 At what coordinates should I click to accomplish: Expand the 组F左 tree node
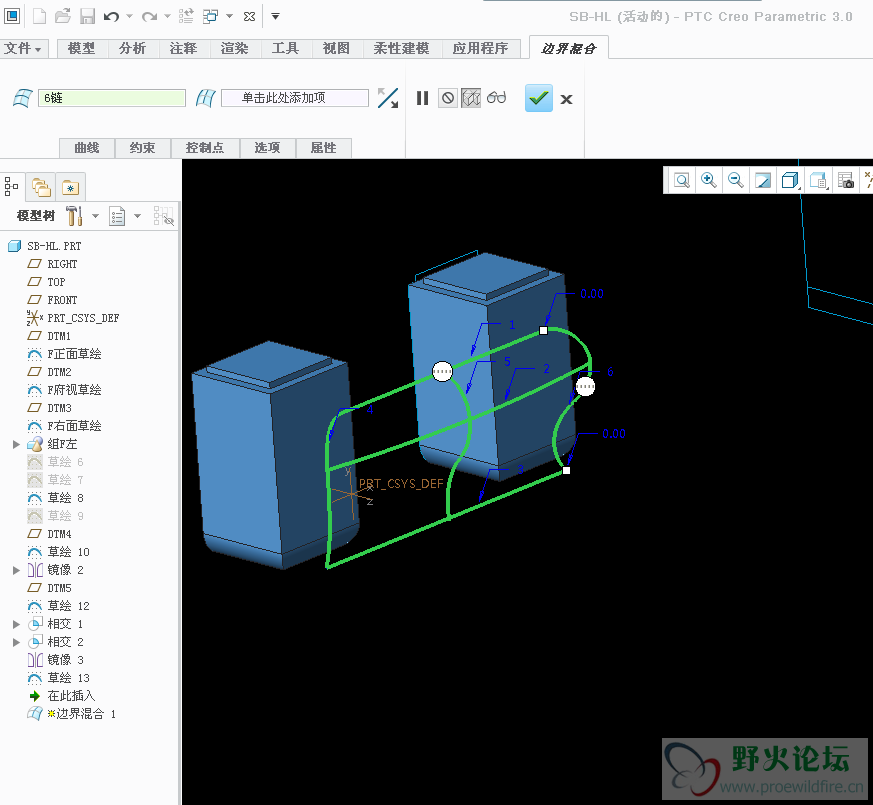[17, 444]
